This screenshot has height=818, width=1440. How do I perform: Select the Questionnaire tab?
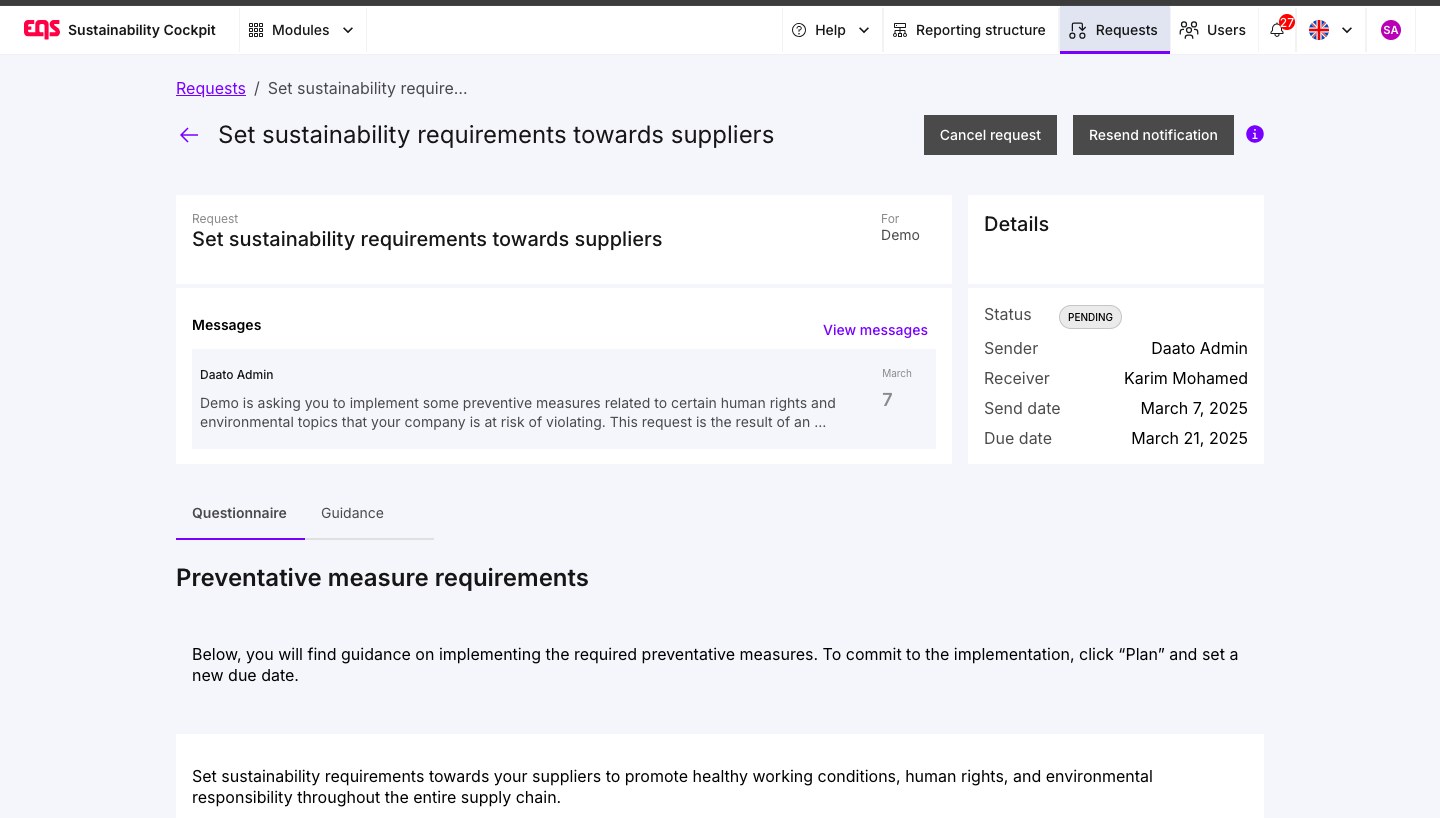(240, 513)
